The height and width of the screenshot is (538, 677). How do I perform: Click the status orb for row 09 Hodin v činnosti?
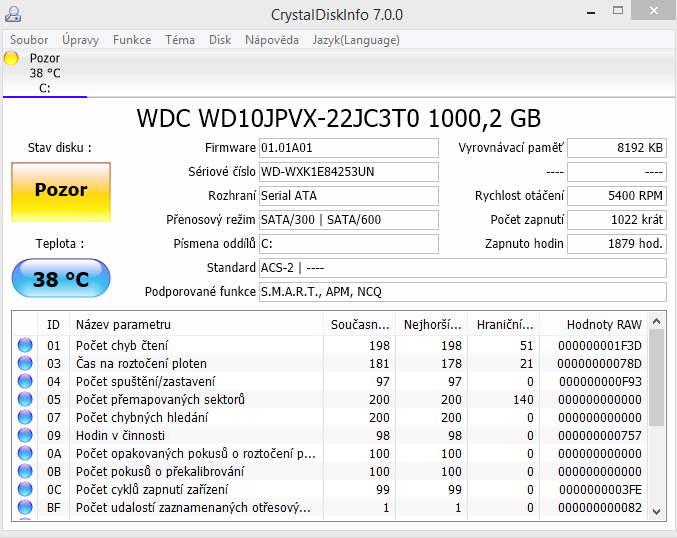25,435
